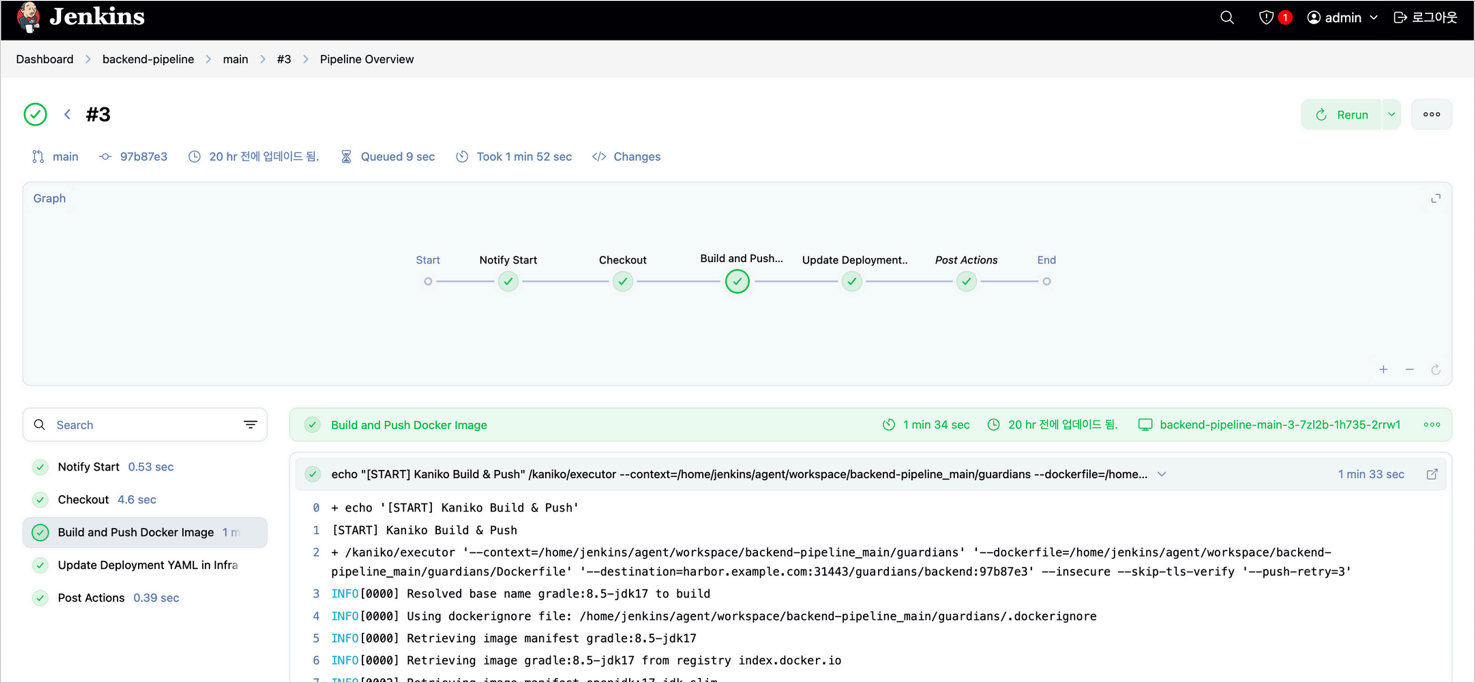Click the '[START] Kaniko Build & Push' log line
Viewport: 1475px width, 683px height.
[424, 530]
